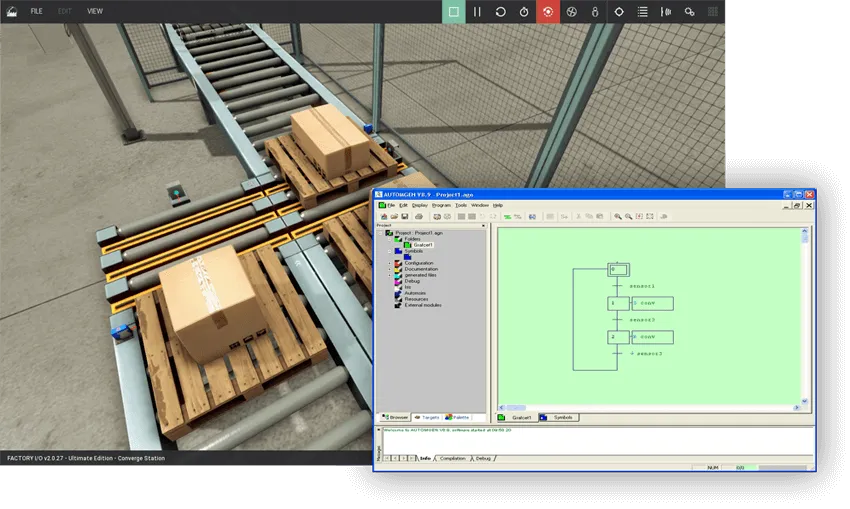
Task: Click the diamond icon in Factory I/O toolbar
Action: (x=619, y=11)
